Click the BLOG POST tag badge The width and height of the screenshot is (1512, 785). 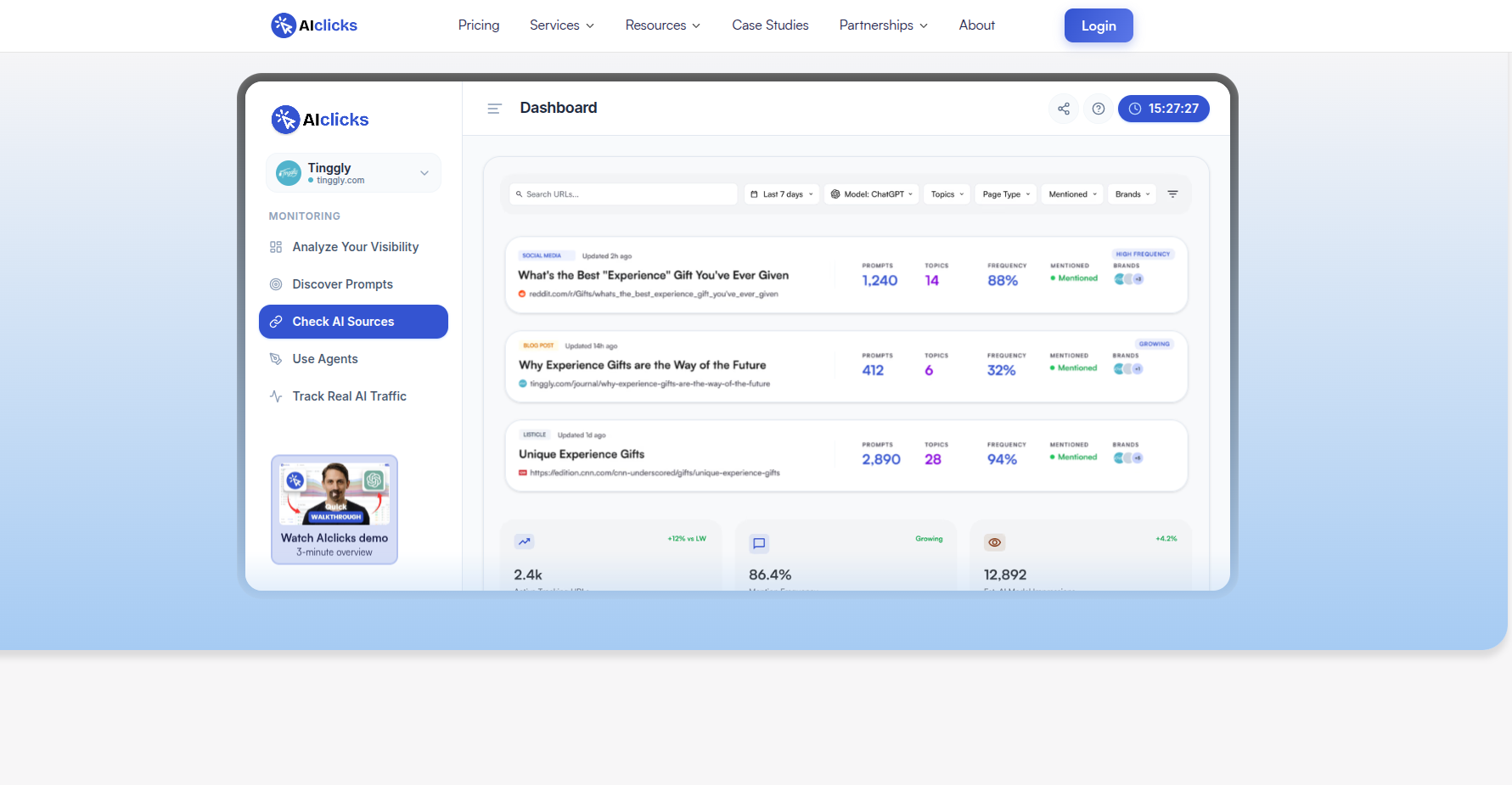click(538, 345)
